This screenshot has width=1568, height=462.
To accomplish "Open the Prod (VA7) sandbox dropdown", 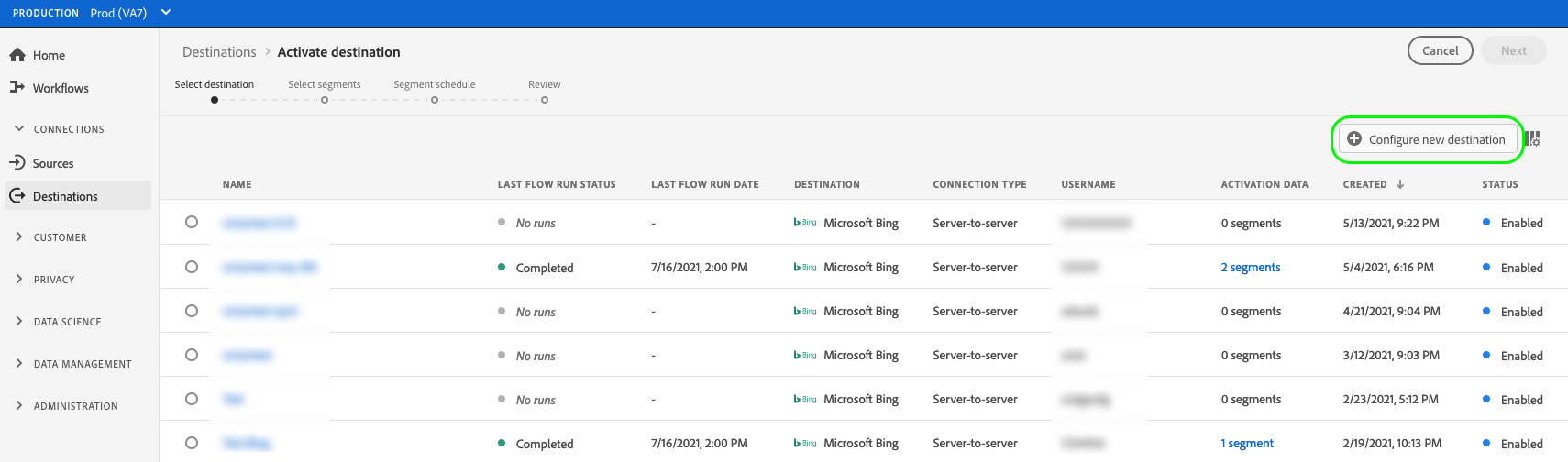I will tap(166, 13).
